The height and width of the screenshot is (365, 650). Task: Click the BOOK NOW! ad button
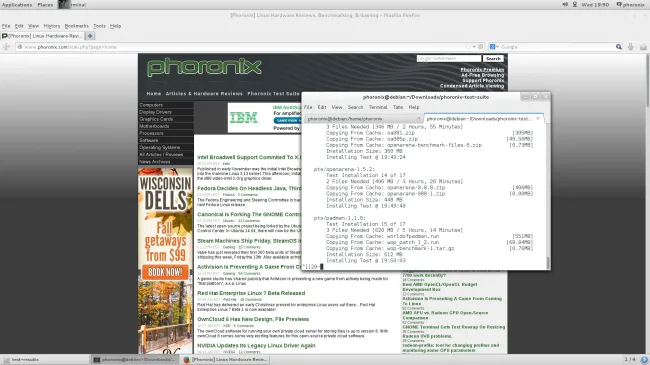[165, 272]
